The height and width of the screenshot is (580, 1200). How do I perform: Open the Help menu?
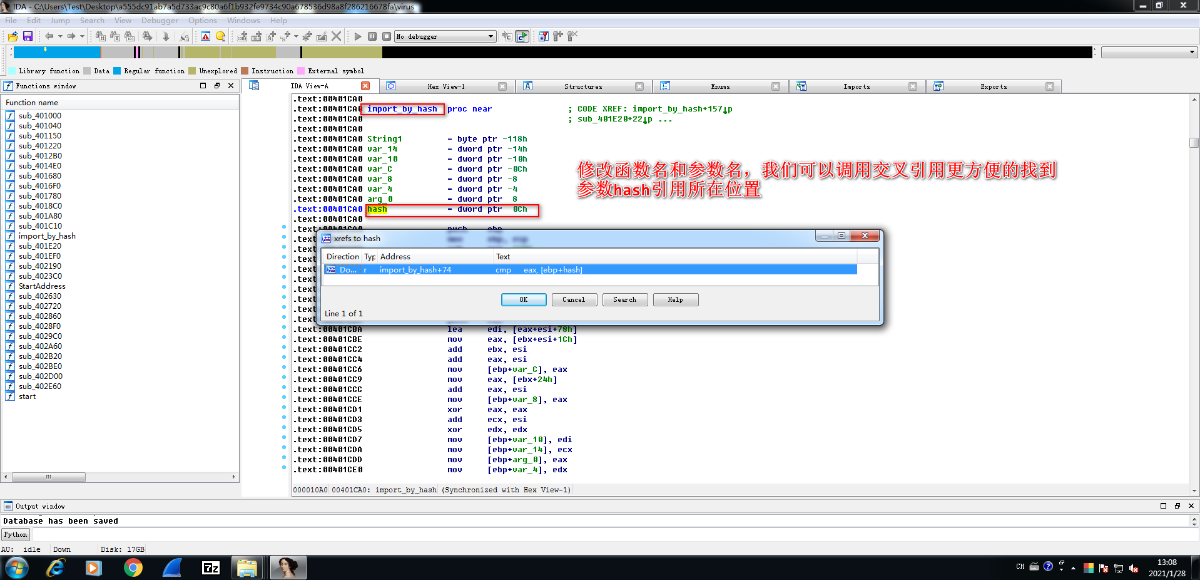(278, 20)
